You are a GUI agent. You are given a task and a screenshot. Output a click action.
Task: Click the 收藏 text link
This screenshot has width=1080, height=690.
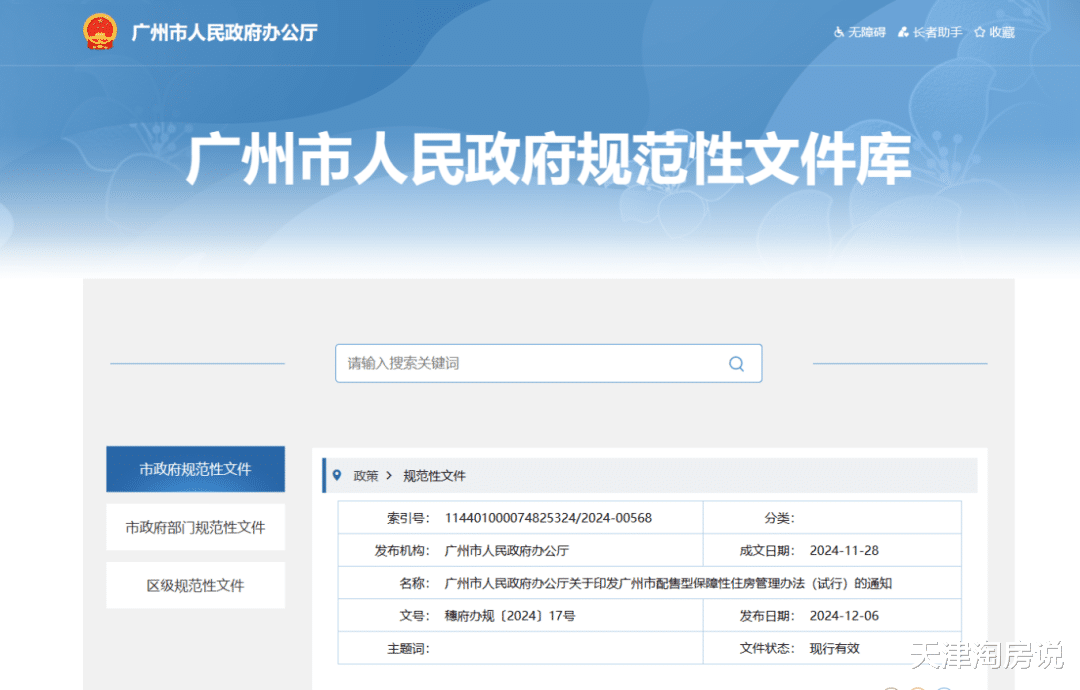[1002, 32]
